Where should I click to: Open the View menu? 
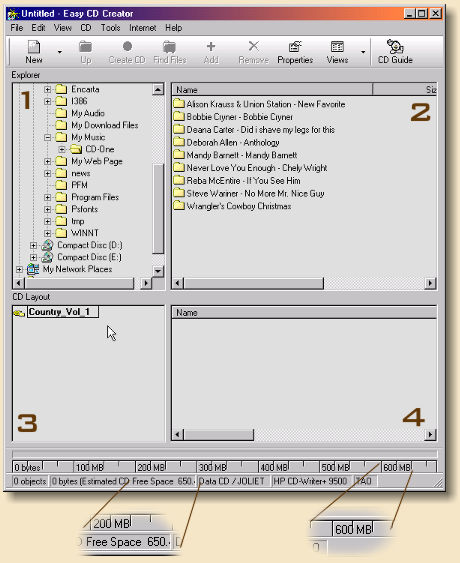[63, 28]
